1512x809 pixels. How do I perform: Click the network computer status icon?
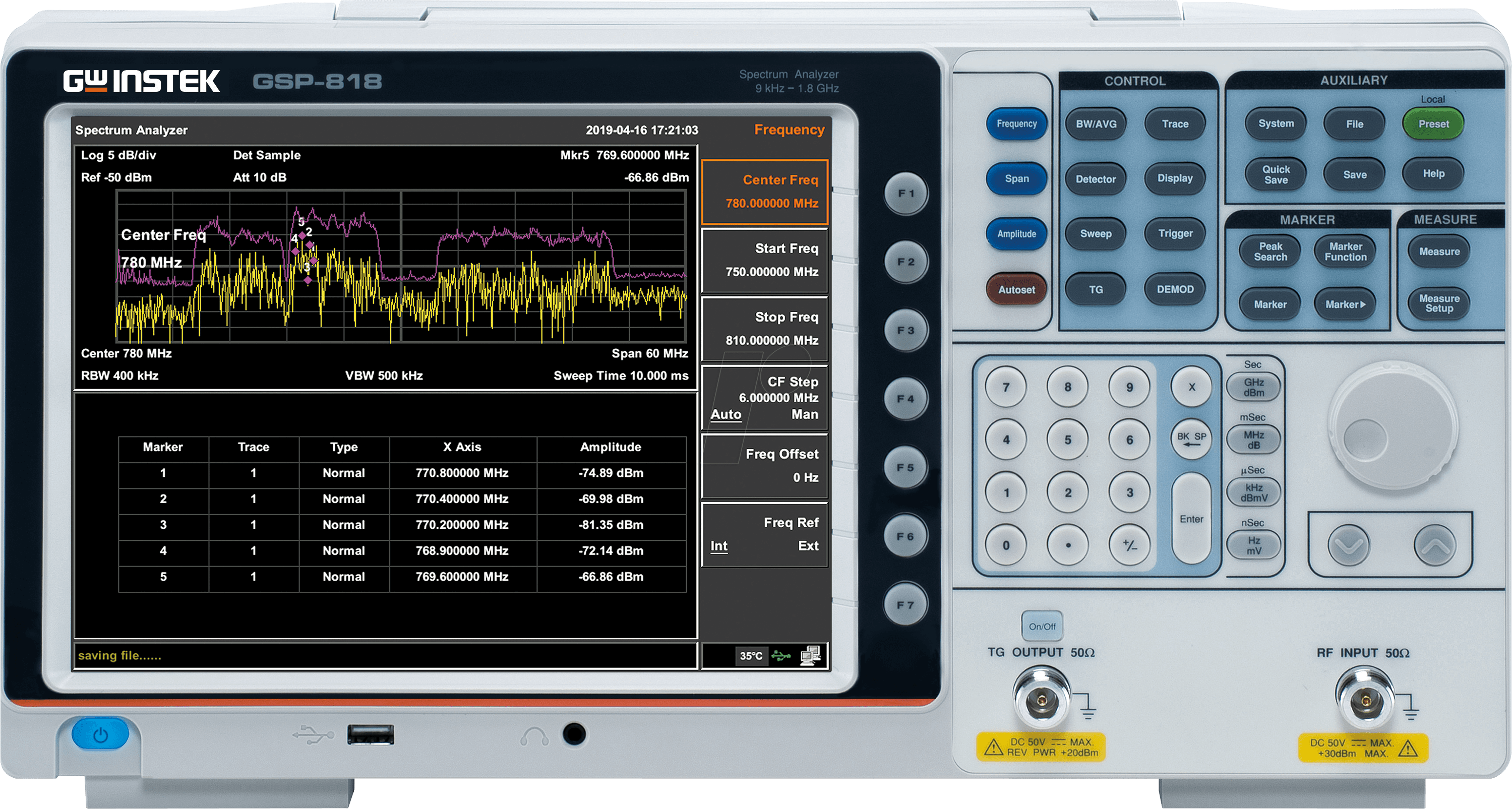[811, 655]
